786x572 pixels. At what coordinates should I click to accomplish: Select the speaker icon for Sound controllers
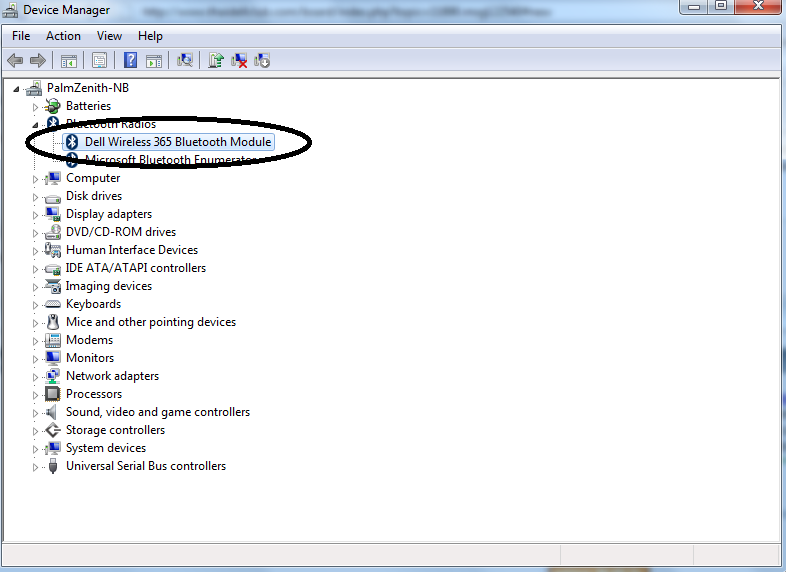coord(52,412)
